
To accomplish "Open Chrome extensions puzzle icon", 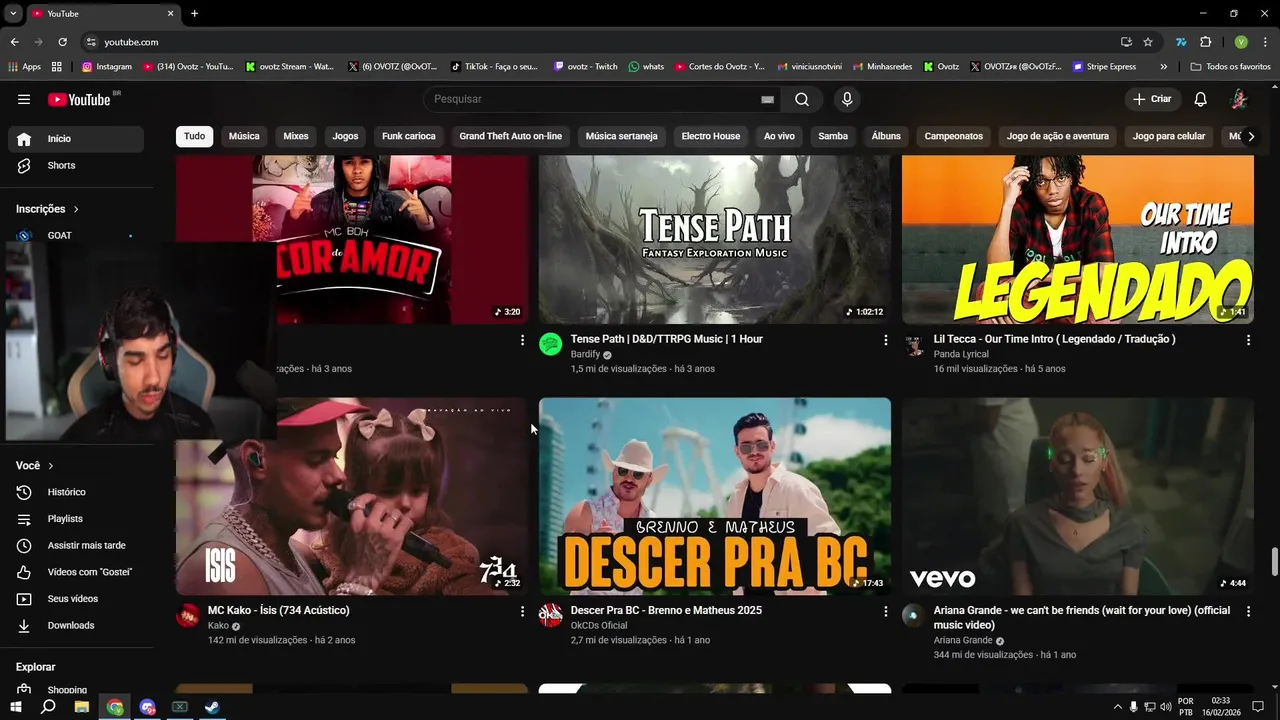I will [1205, 42].
